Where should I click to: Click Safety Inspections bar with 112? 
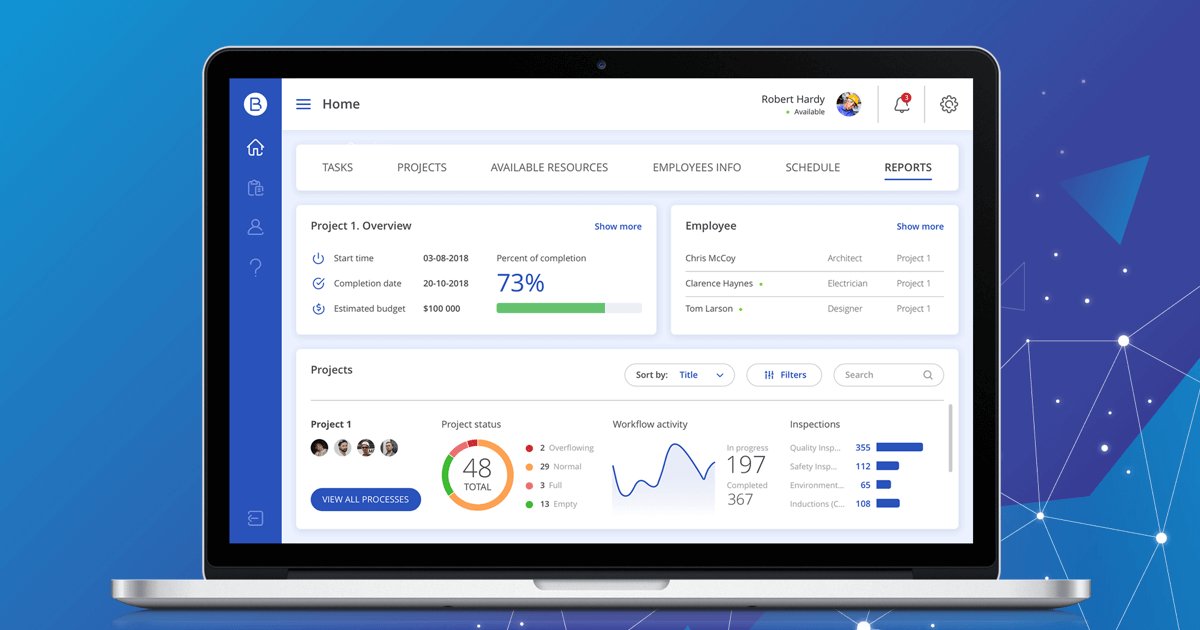[887, 466]
